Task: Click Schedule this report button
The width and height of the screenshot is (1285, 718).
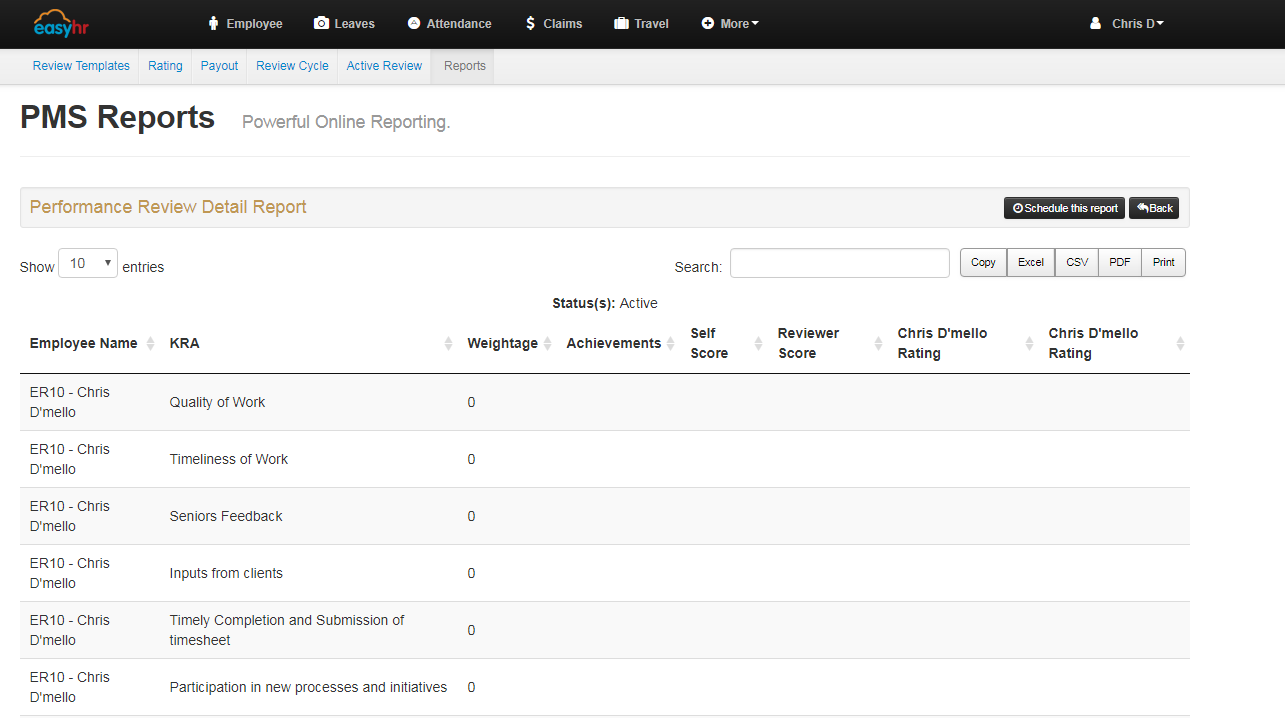Action: point(1064,208)
